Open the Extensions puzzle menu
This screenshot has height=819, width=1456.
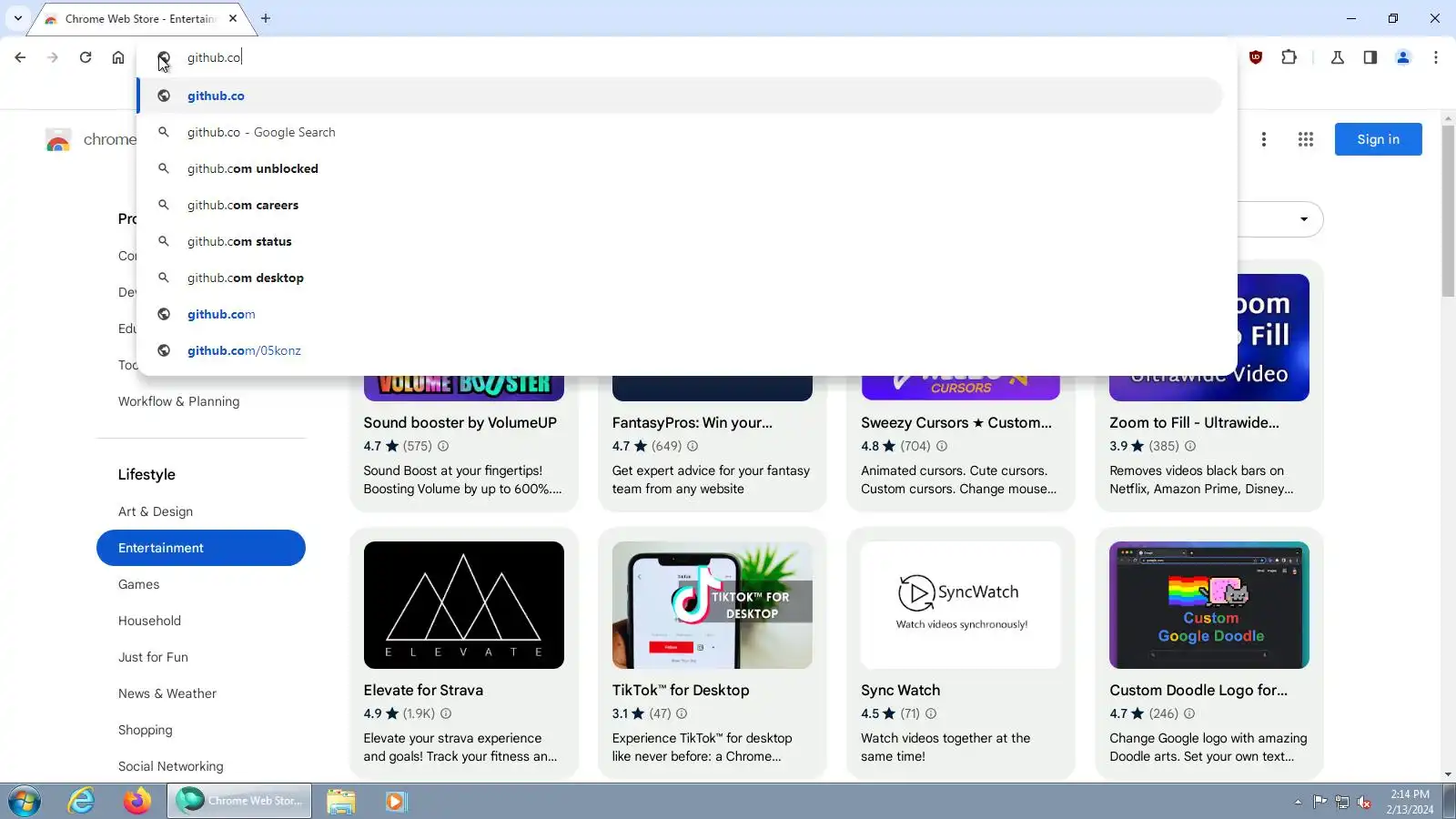1289,57
